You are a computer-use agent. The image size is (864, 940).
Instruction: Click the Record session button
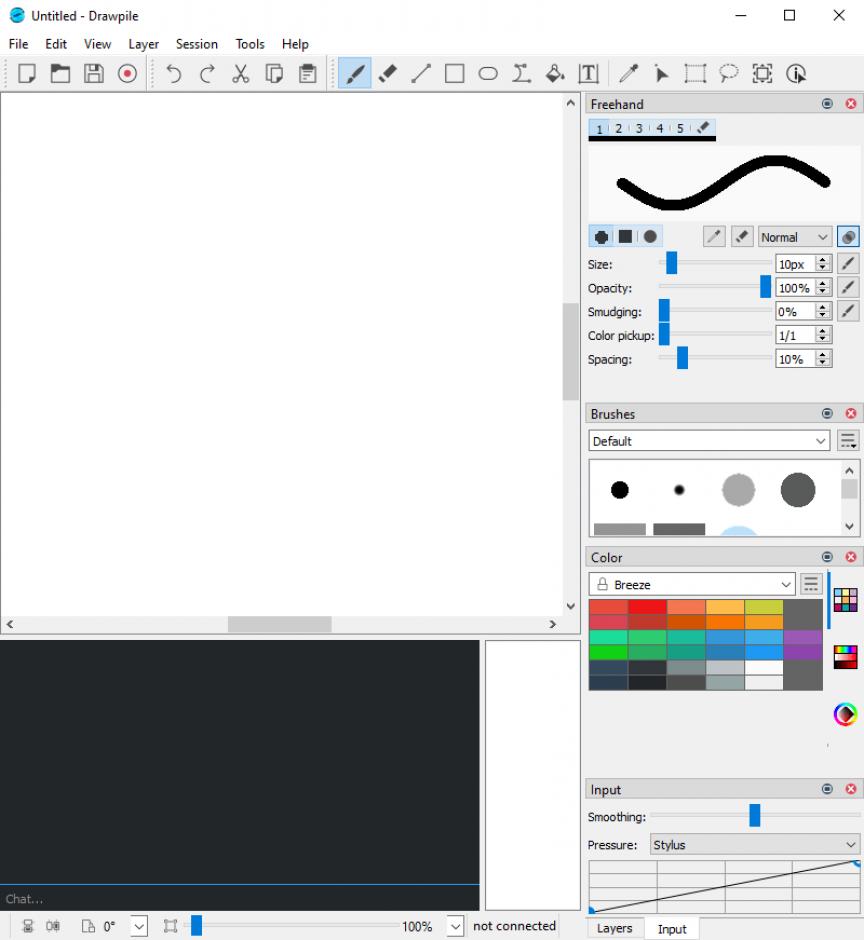(x=127, y=73)
